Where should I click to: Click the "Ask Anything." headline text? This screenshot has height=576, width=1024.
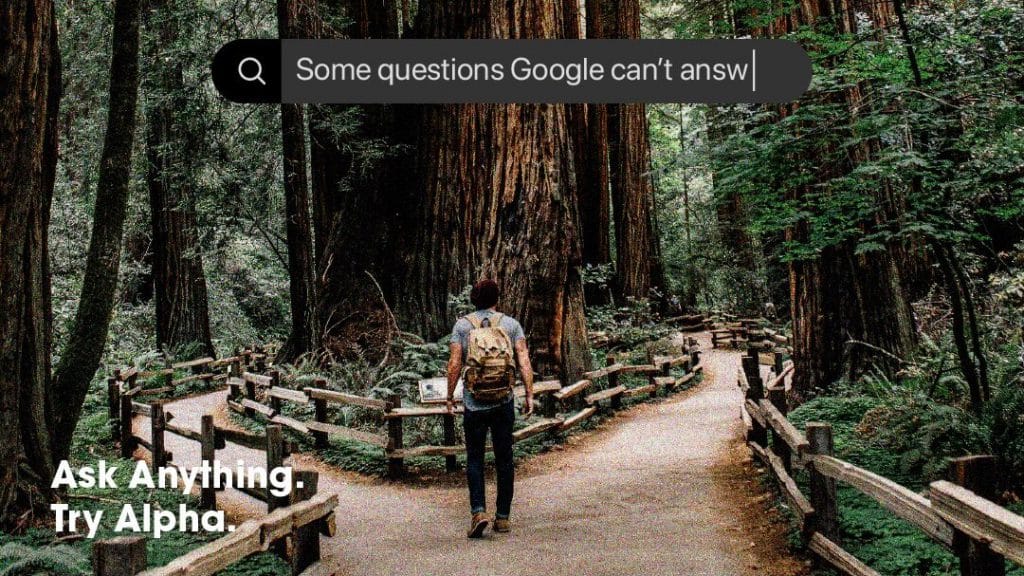[x=178, y=477]
